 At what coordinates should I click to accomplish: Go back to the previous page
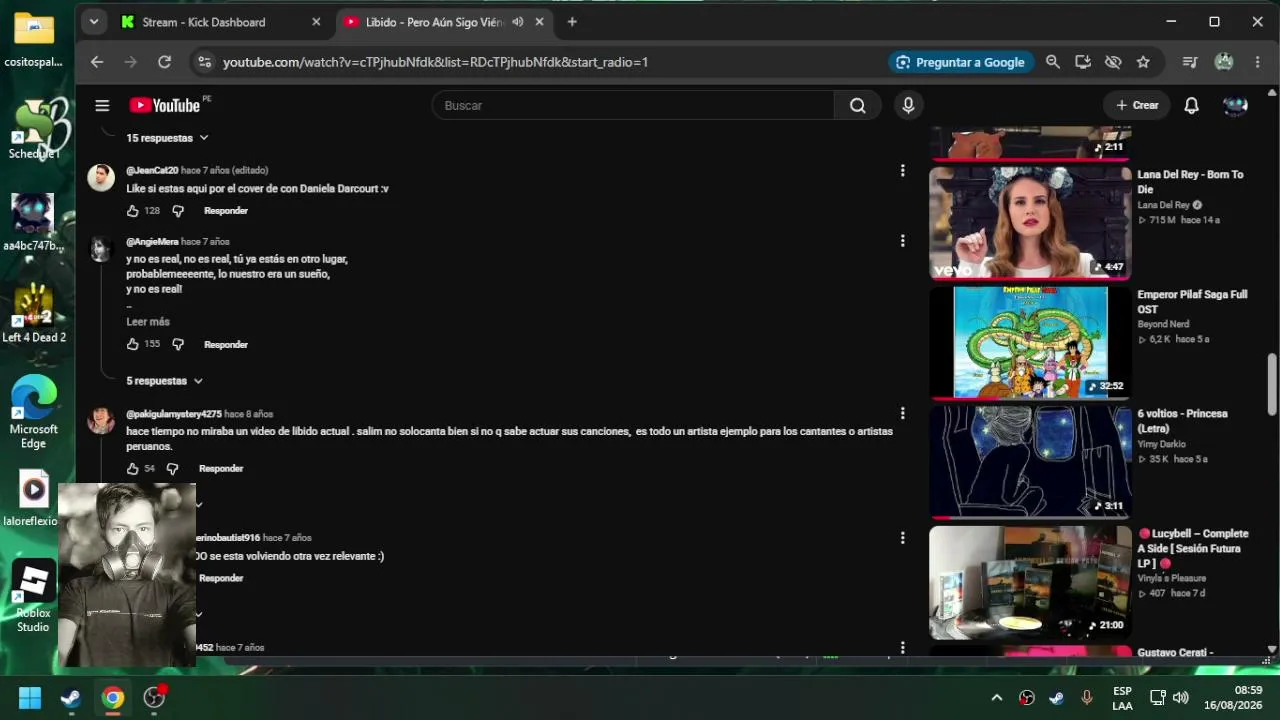tap(97, 62)
